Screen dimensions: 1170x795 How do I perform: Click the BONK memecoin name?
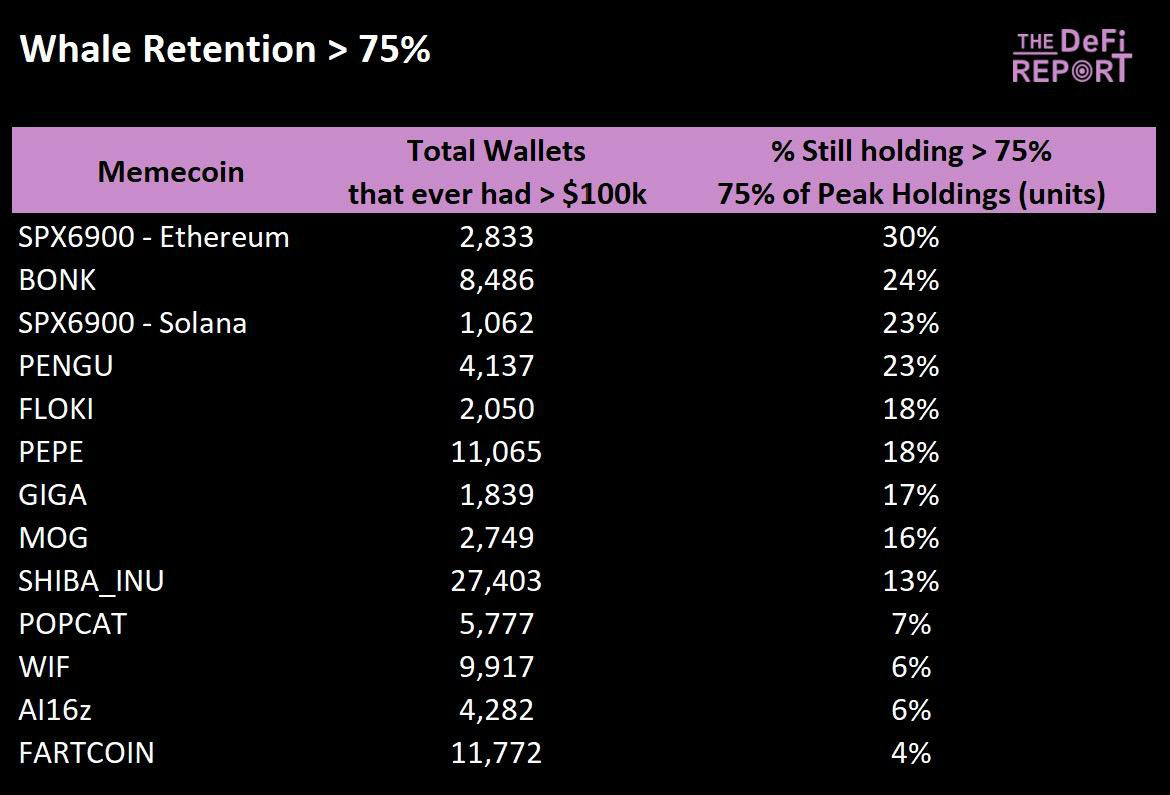57,280
